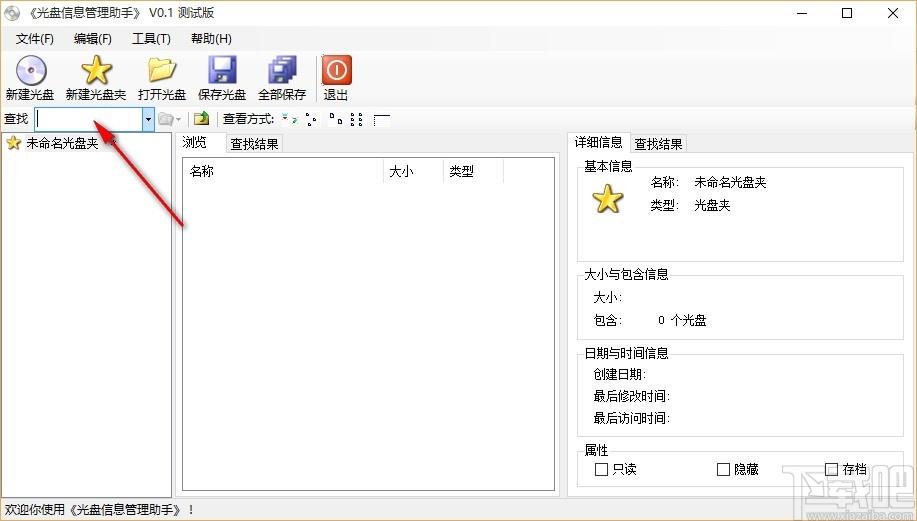
Task: Click the grayed folder search-scope icon
Action: (x=166, y=119)
